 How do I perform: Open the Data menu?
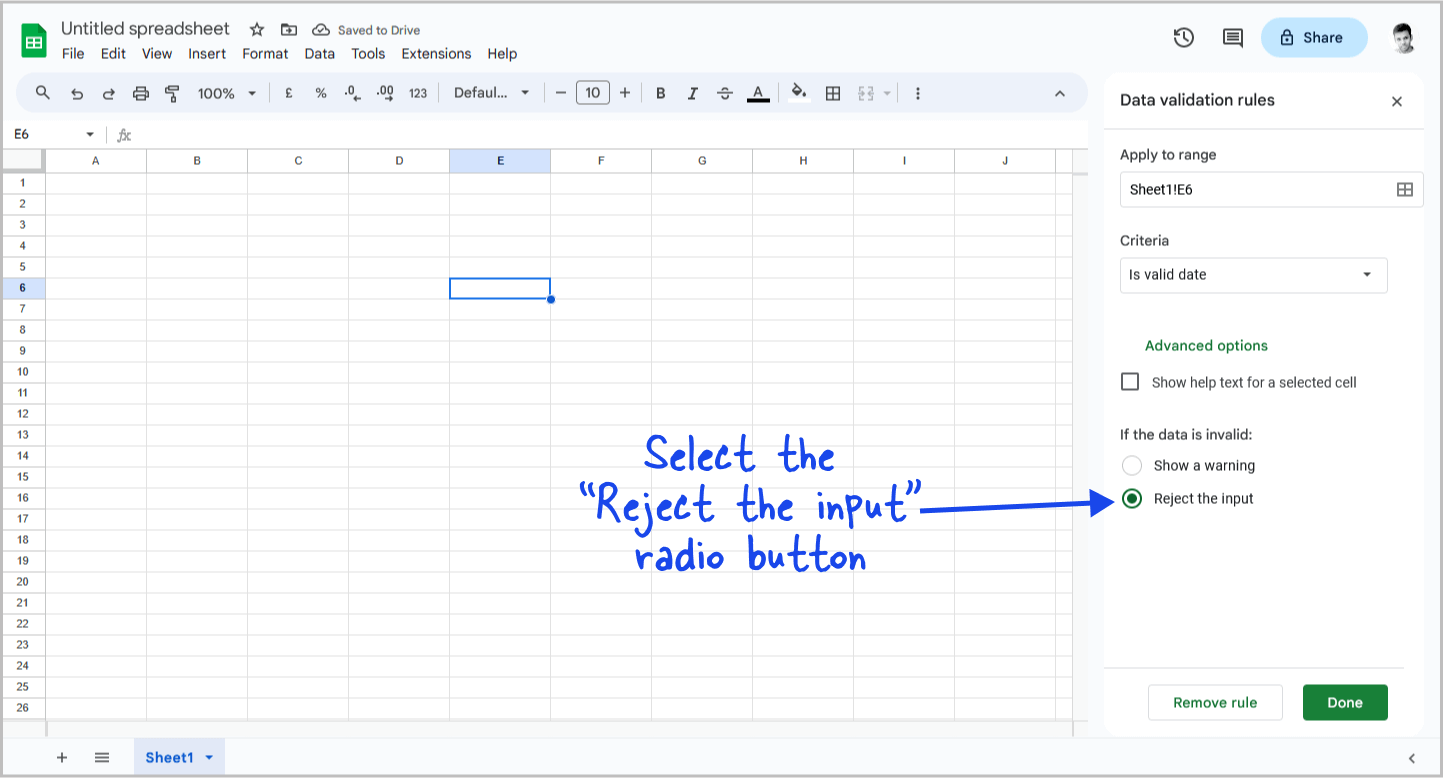click(319, 53)
